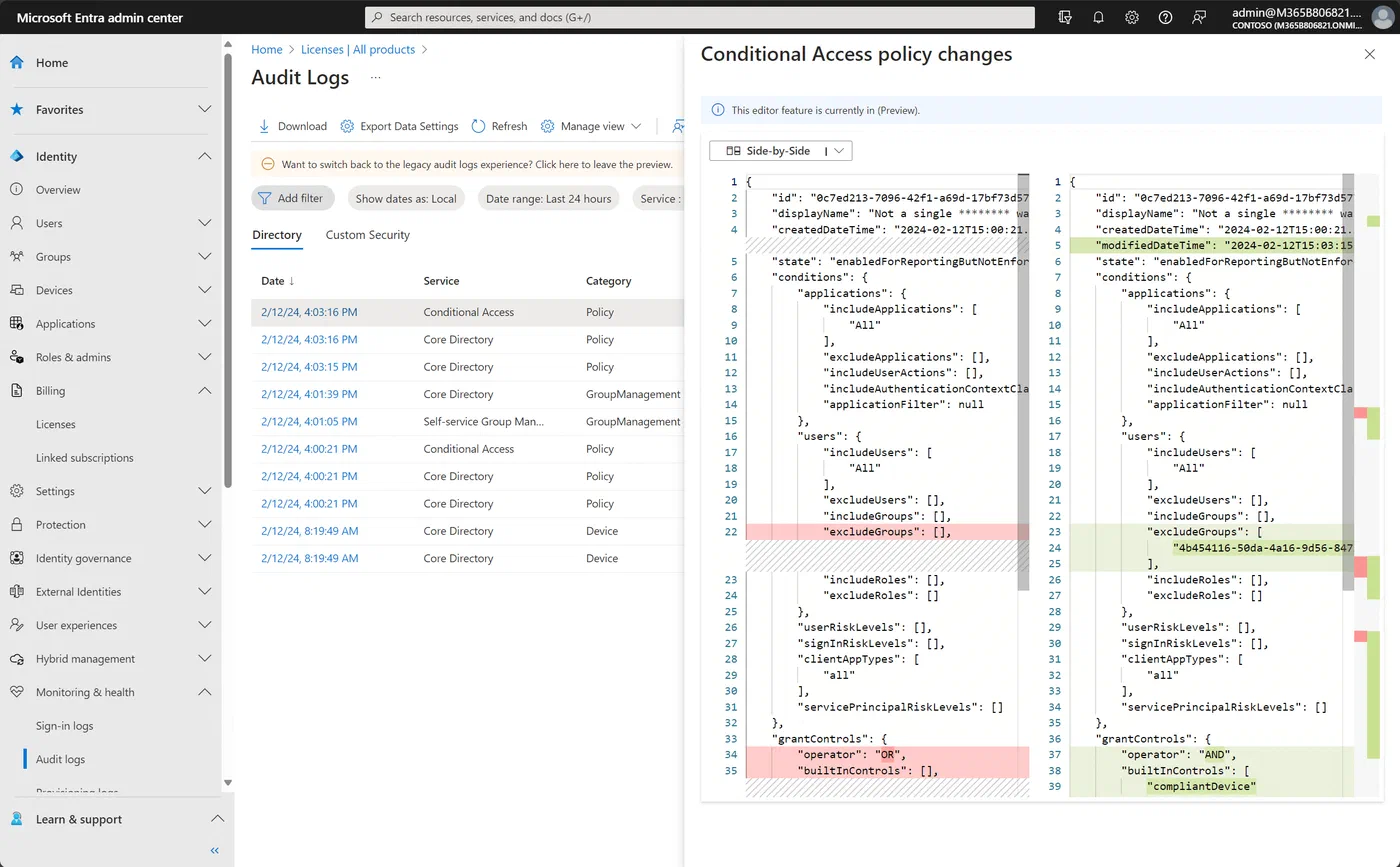
Task: Click the Identity diamond icon
Action: point(17,156)
